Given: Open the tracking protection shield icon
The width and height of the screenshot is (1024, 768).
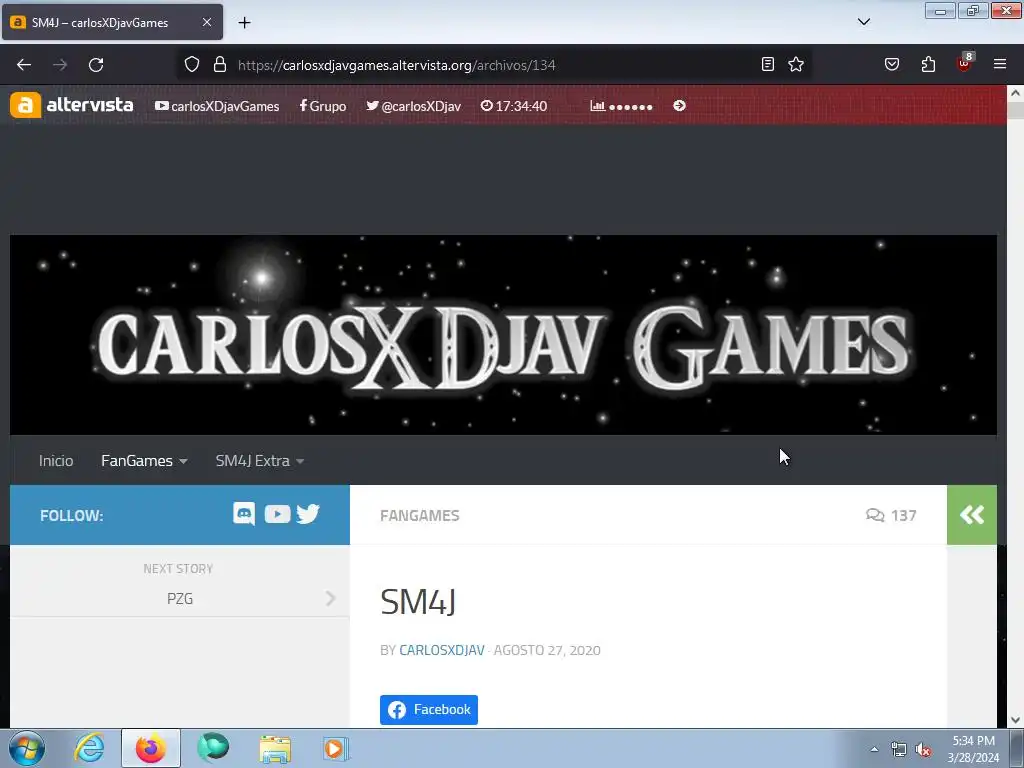Looking at the screenshot, I should click(x=191, y=64).
